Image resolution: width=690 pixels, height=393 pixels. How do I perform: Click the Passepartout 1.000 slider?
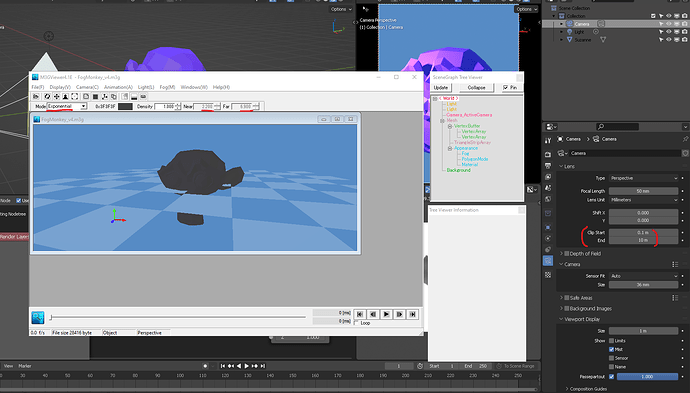pos(647,377)
